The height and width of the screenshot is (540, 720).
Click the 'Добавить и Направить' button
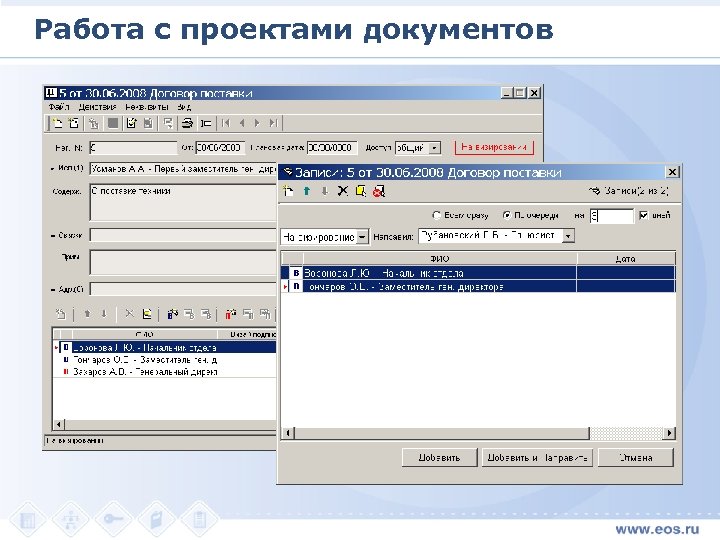coord(537,458)
